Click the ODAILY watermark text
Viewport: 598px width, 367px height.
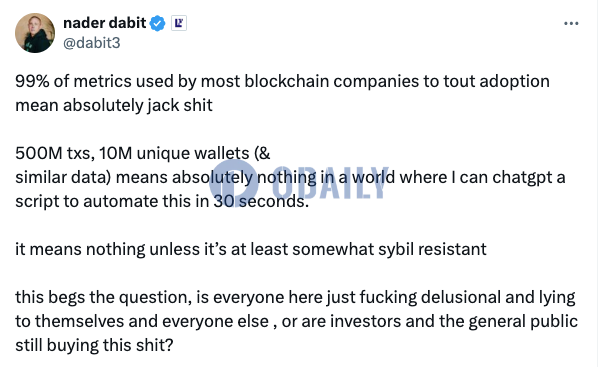[325, 183]
